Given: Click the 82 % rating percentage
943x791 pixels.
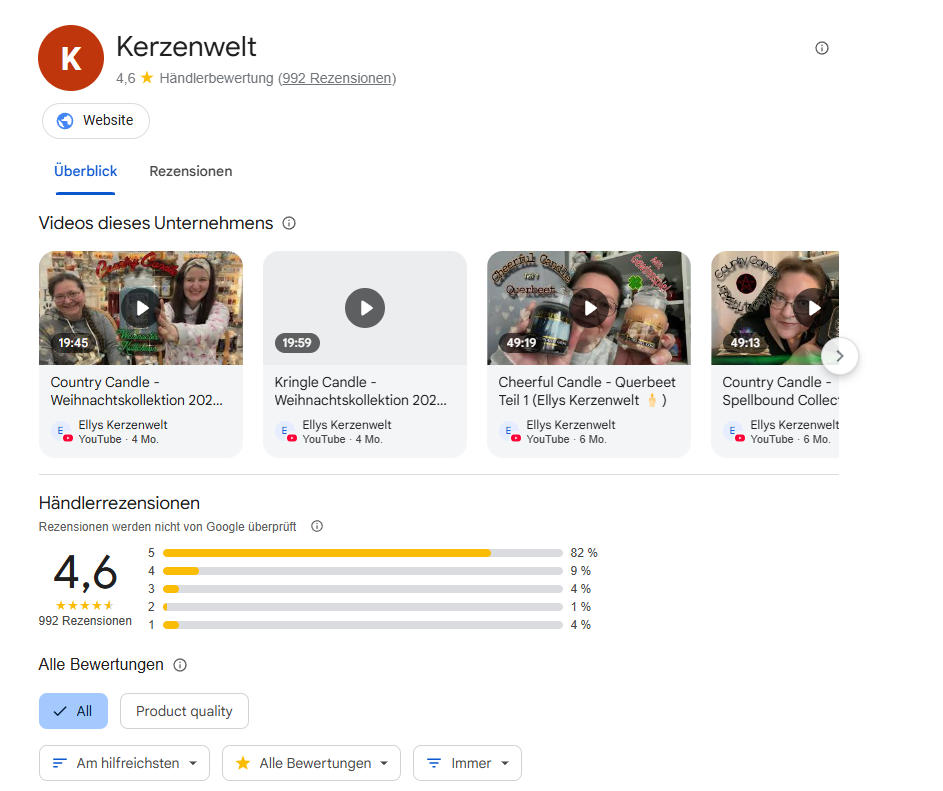Looking at the screenshot, I should 584,553.
